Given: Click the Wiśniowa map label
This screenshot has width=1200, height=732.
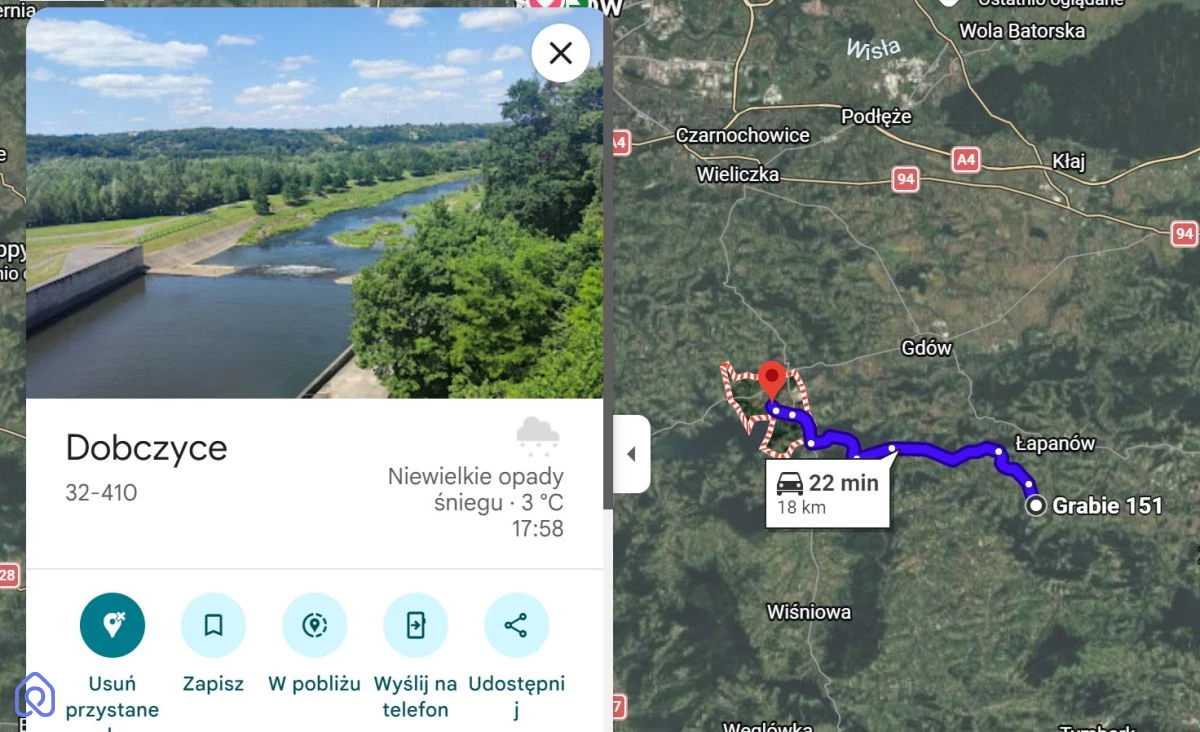Looking at the screenshot, I should (x=809, y=611).
